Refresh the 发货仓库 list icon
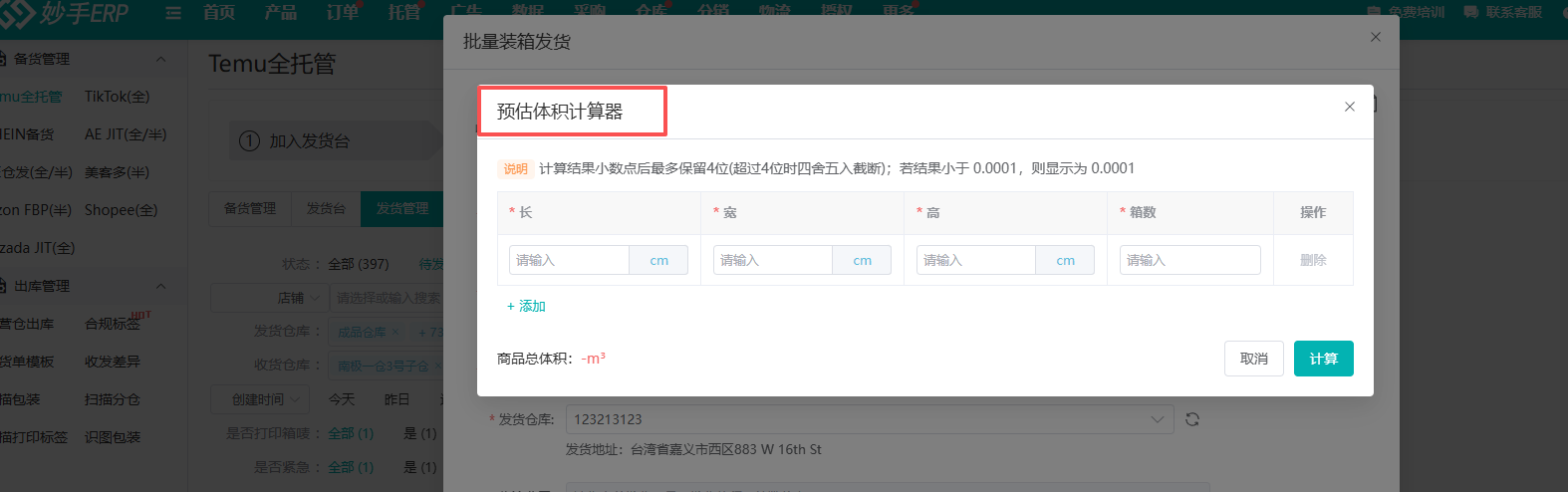1568x492 pixels. (1192, 419)
